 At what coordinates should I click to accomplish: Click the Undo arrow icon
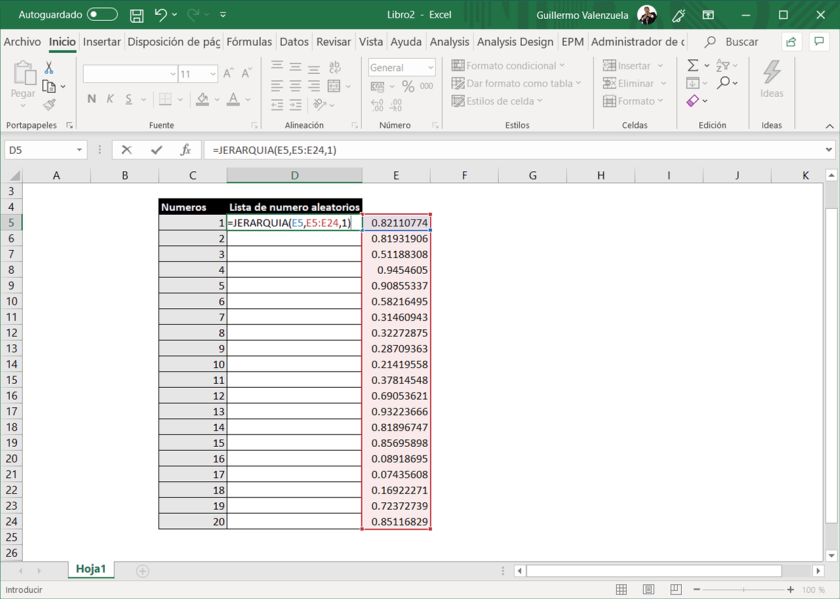(x=160, y=15)
